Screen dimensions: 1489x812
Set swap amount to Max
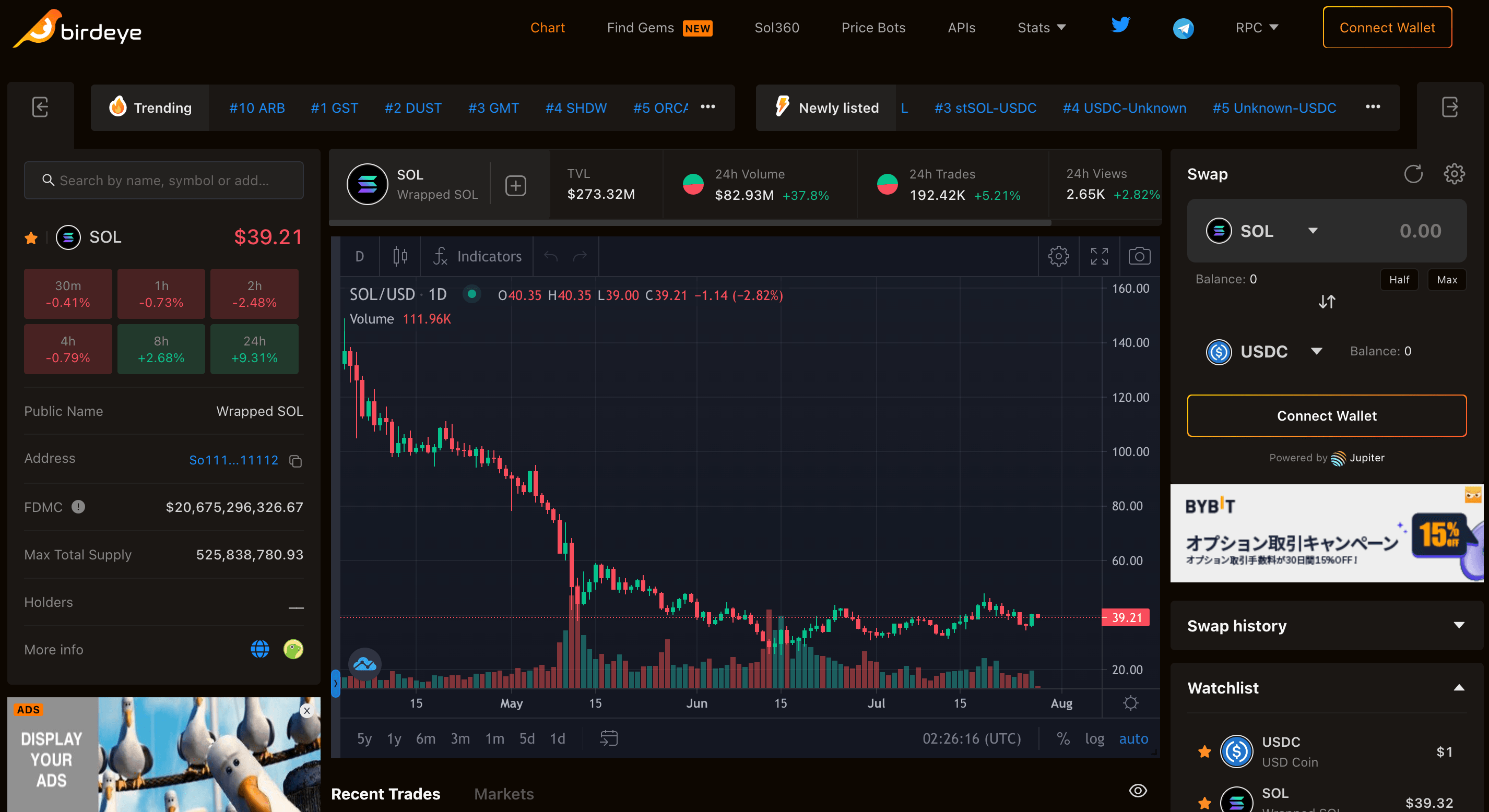(1446, 280)
